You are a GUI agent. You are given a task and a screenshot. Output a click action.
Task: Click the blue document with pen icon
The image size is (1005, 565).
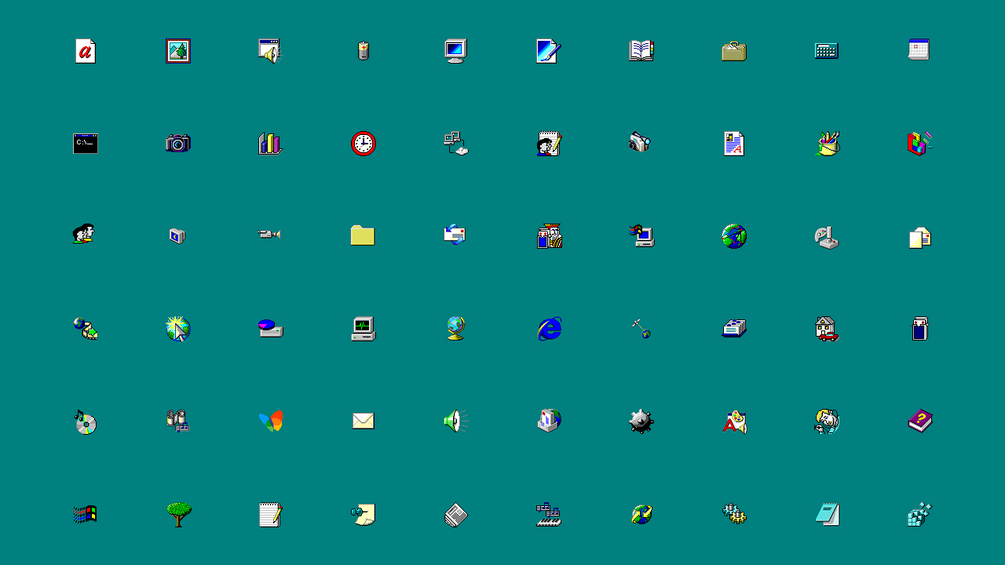point(549,51)
